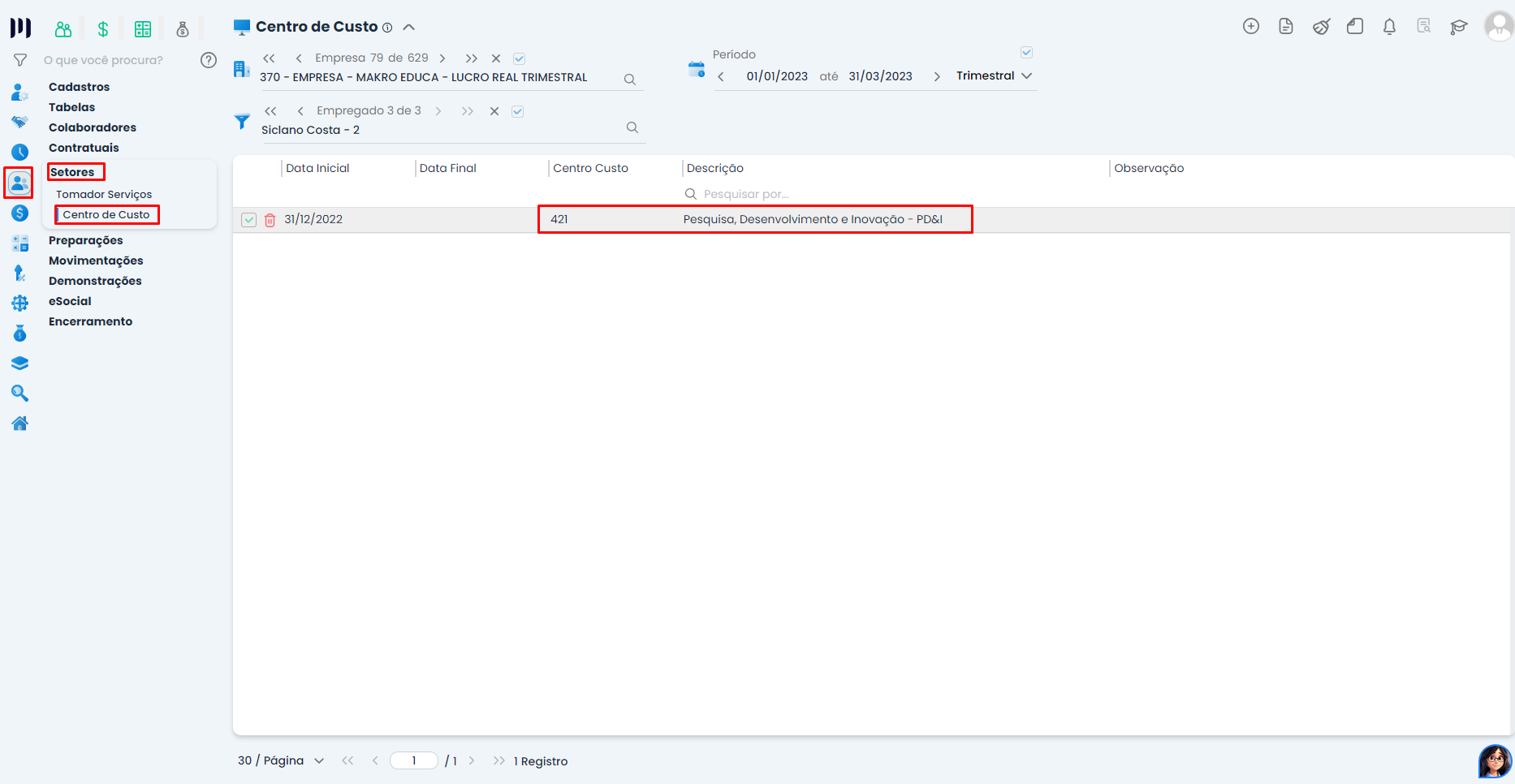The width and height of the screenshot is (1515, 784).
Task: Collapse the header using the chevron up
Action: click(x=409, y=27)
